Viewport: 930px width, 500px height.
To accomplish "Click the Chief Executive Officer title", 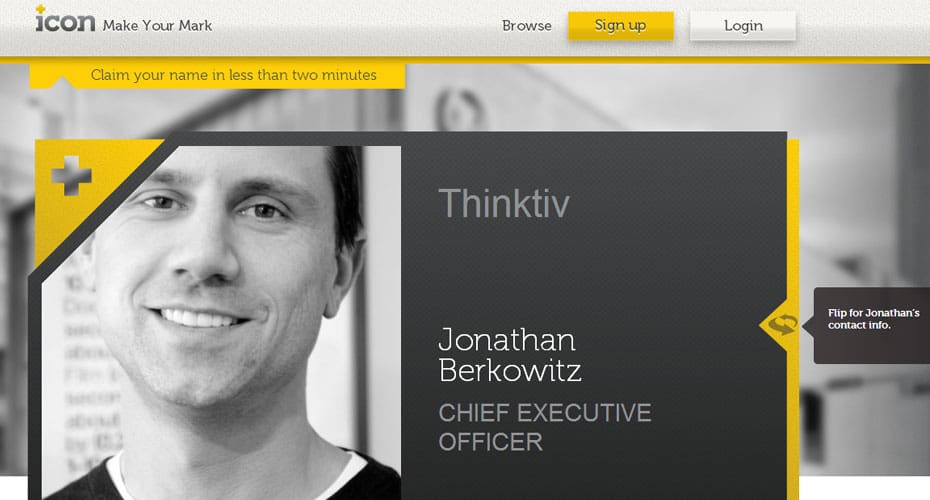I will click(544, 427).
